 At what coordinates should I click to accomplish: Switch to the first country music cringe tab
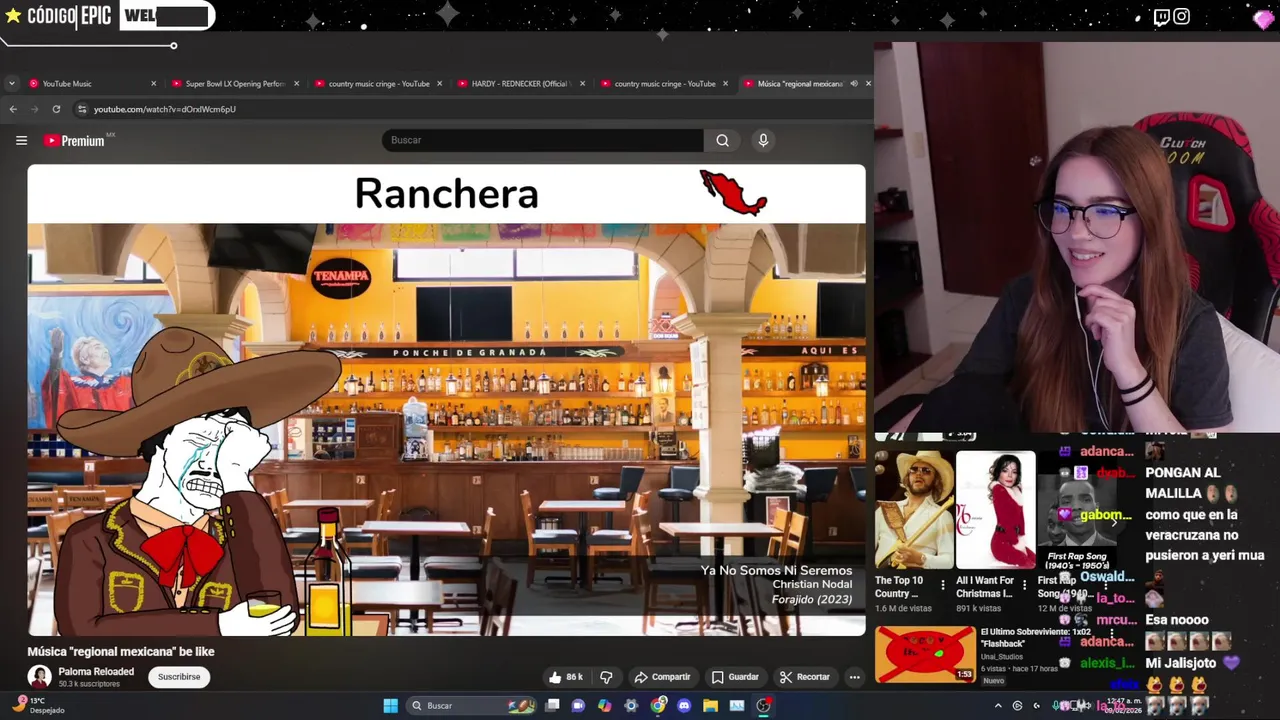[x=377, y=84]
